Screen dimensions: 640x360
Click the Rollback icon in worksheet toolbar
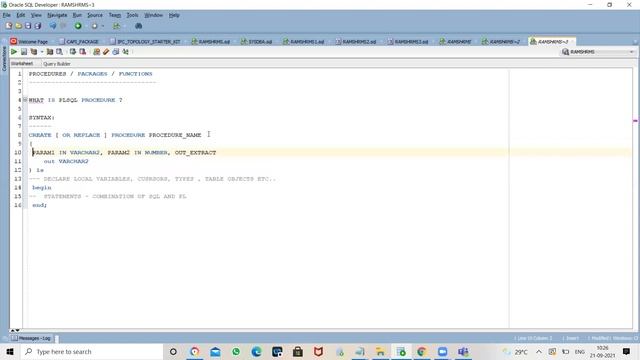[x=82, y=52]
